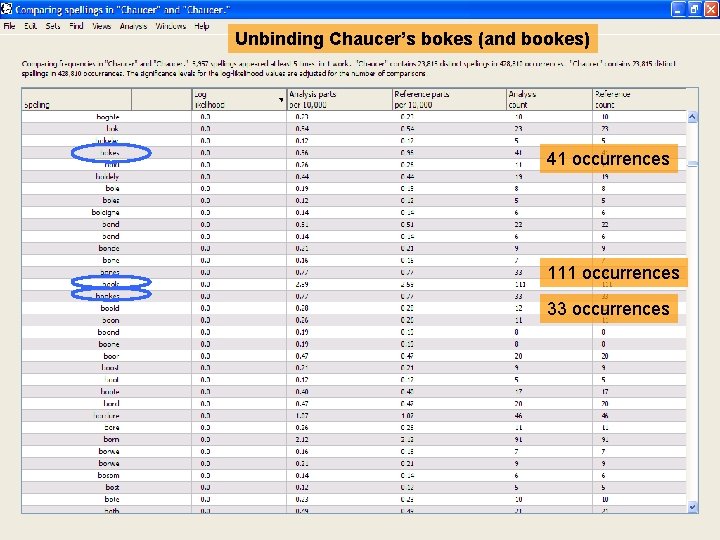
Task: Select the 'bone' spelling cell
Action: [x=111, y=260]
